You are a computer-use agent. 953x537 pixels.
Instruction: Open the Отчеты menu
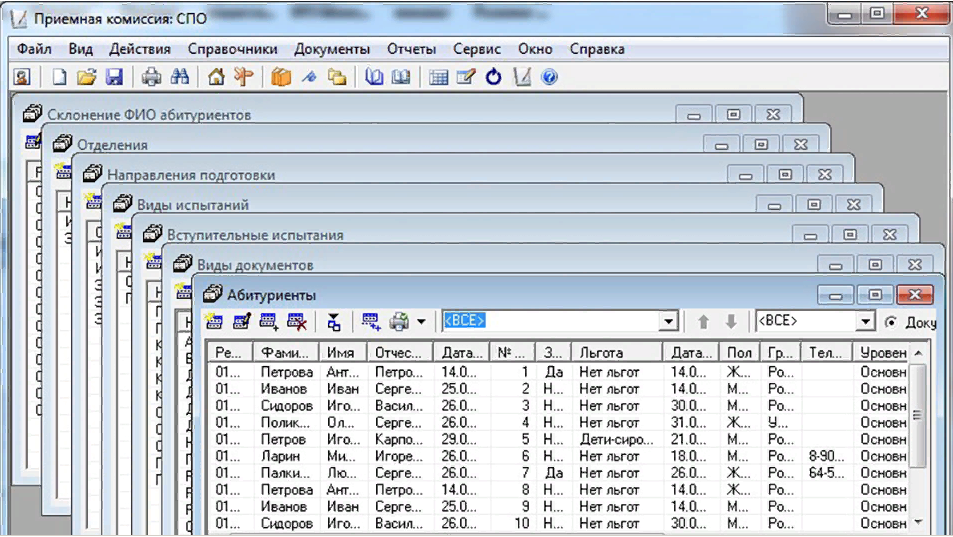coord(411,49)
